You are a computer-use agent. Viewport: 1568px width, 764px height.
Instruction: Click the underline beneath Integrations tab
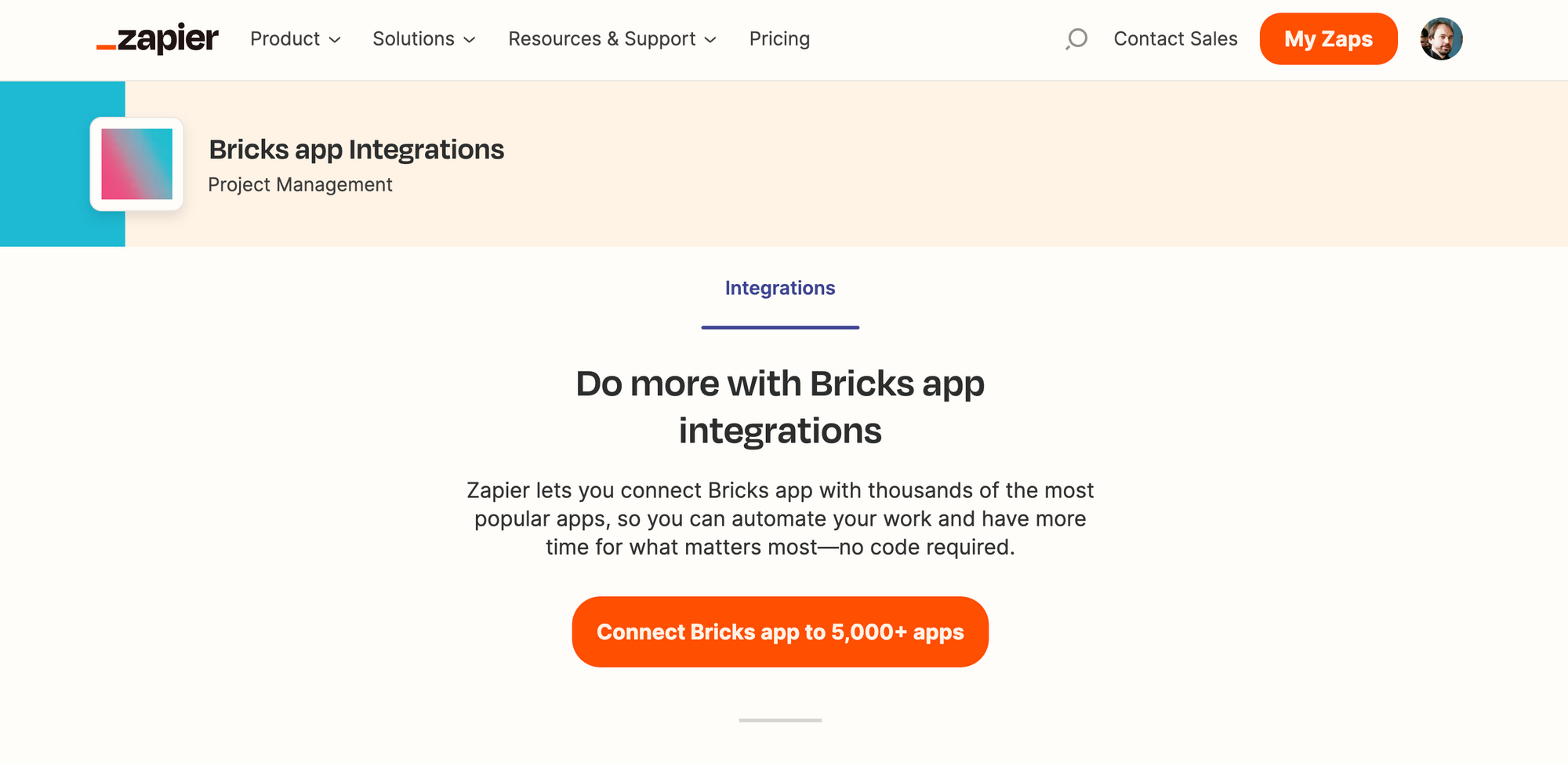[x=780, y=327]
